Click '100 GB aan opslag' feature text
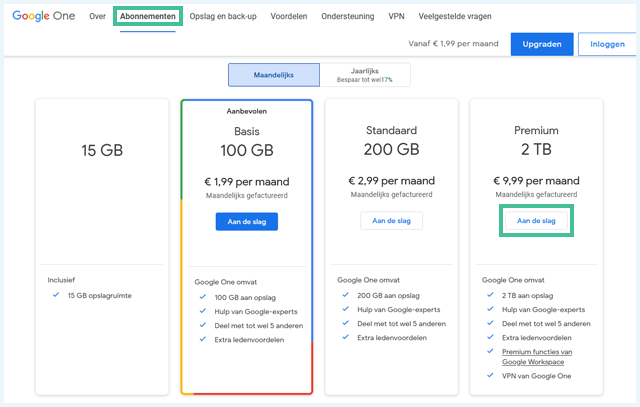640x407 pixels. tap(245, 298)
